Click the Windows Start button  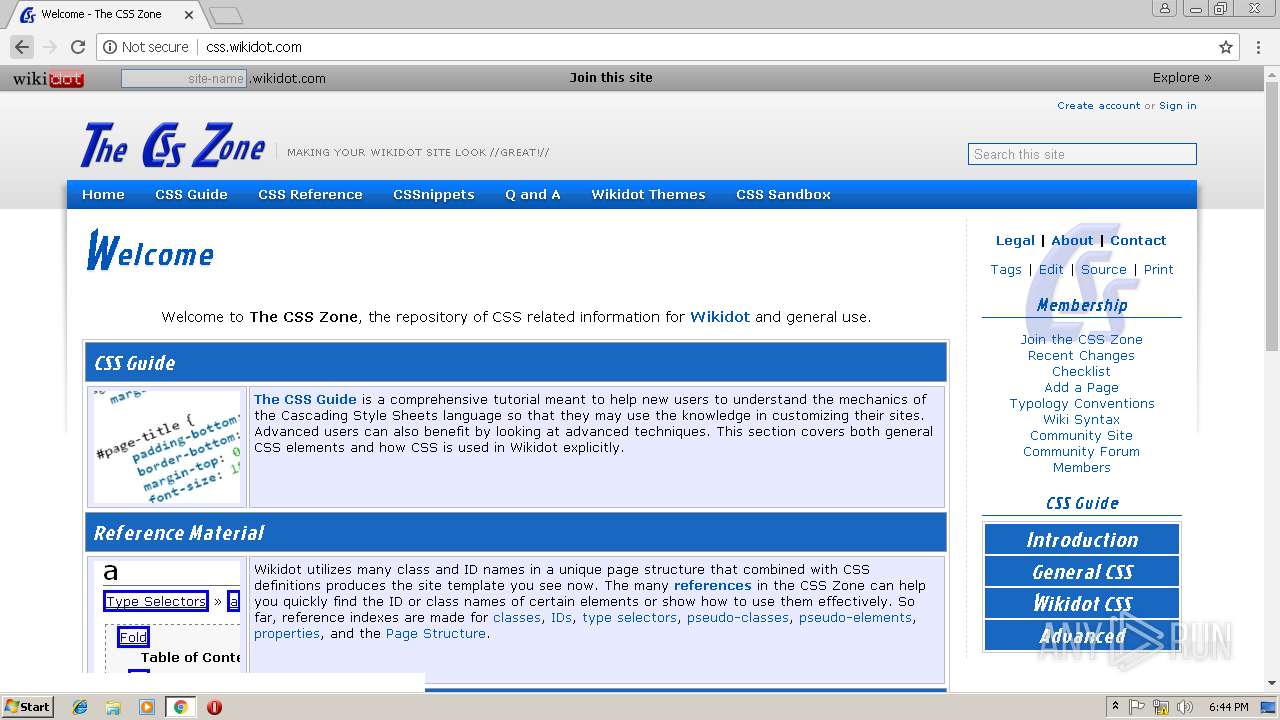coord(27,707)
